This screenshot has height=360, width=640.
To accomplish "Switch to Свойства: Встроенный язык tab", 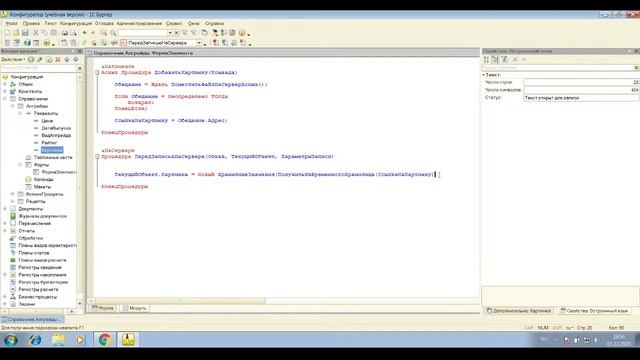I will pos(594,311).
